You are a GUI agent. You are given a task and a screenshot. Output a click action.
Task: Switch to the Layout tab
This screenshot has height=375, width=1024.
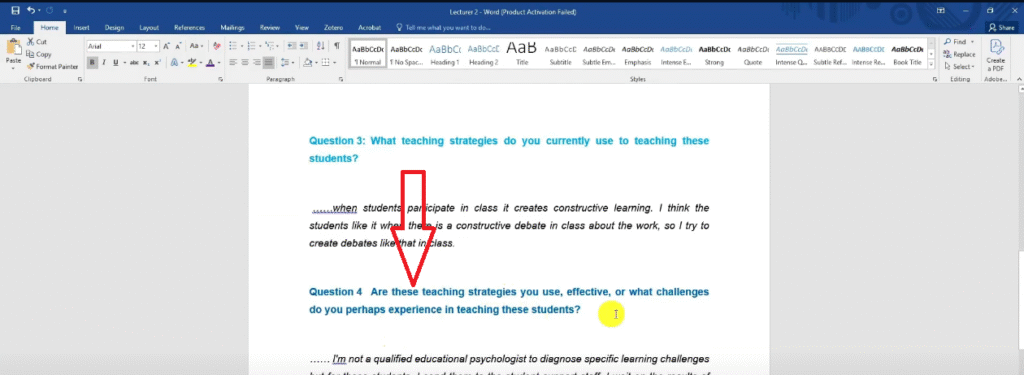tap(149, 28)
